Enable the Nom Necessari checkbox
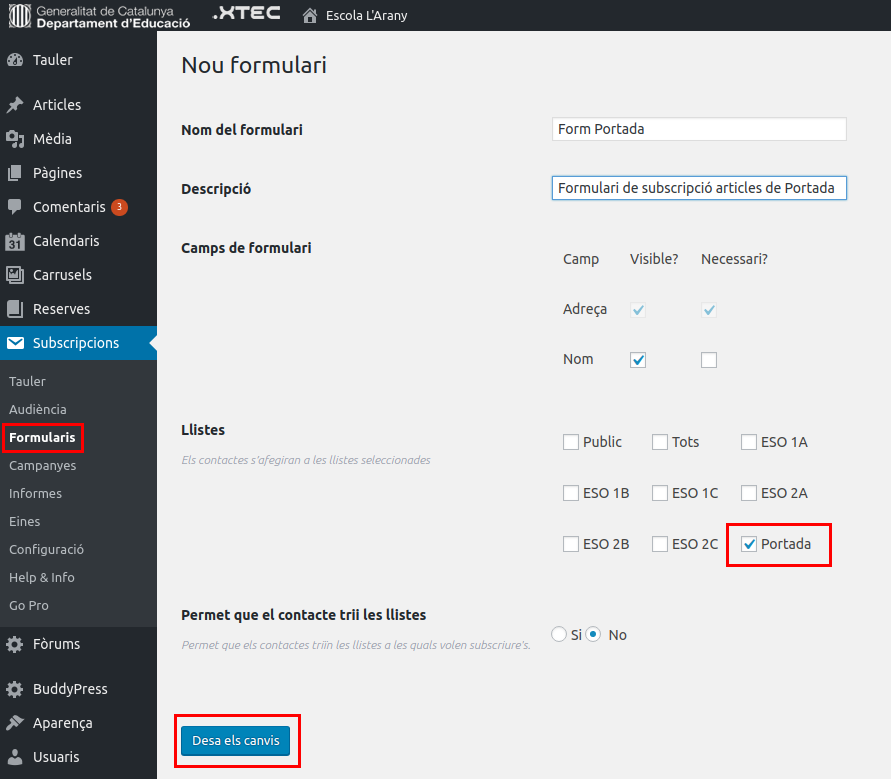 (x=709, y=360)
